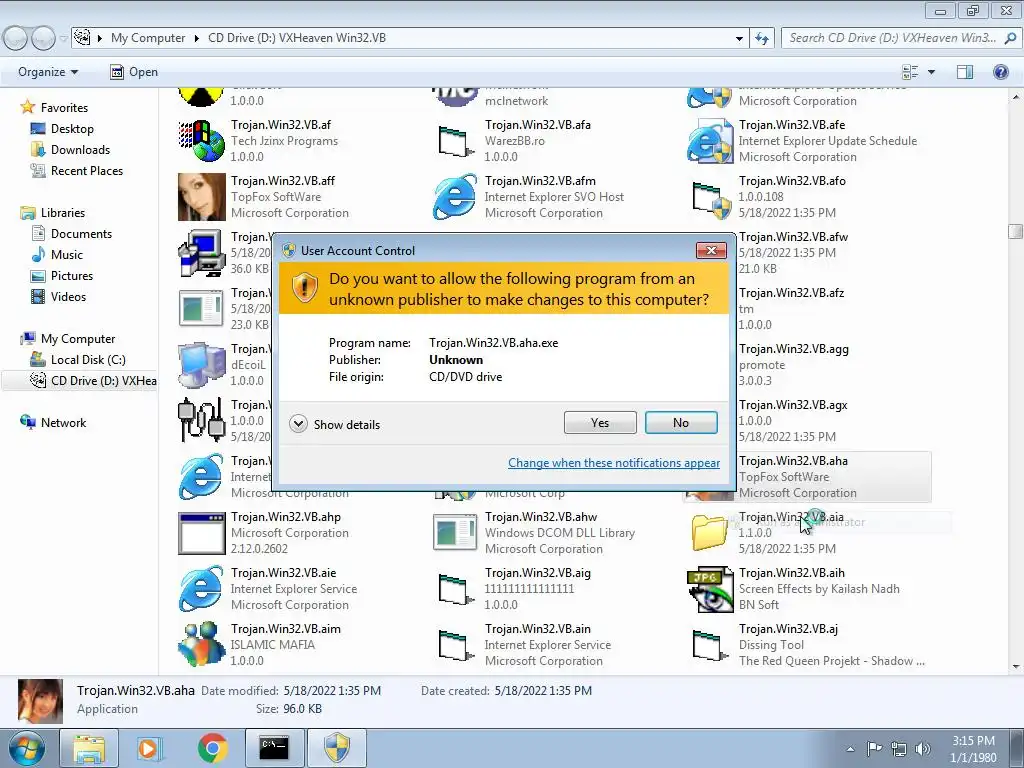This screenshot has height=768, width=1024.
Task: Click Yes in User Account Control dialog
Action: [600, 423]
